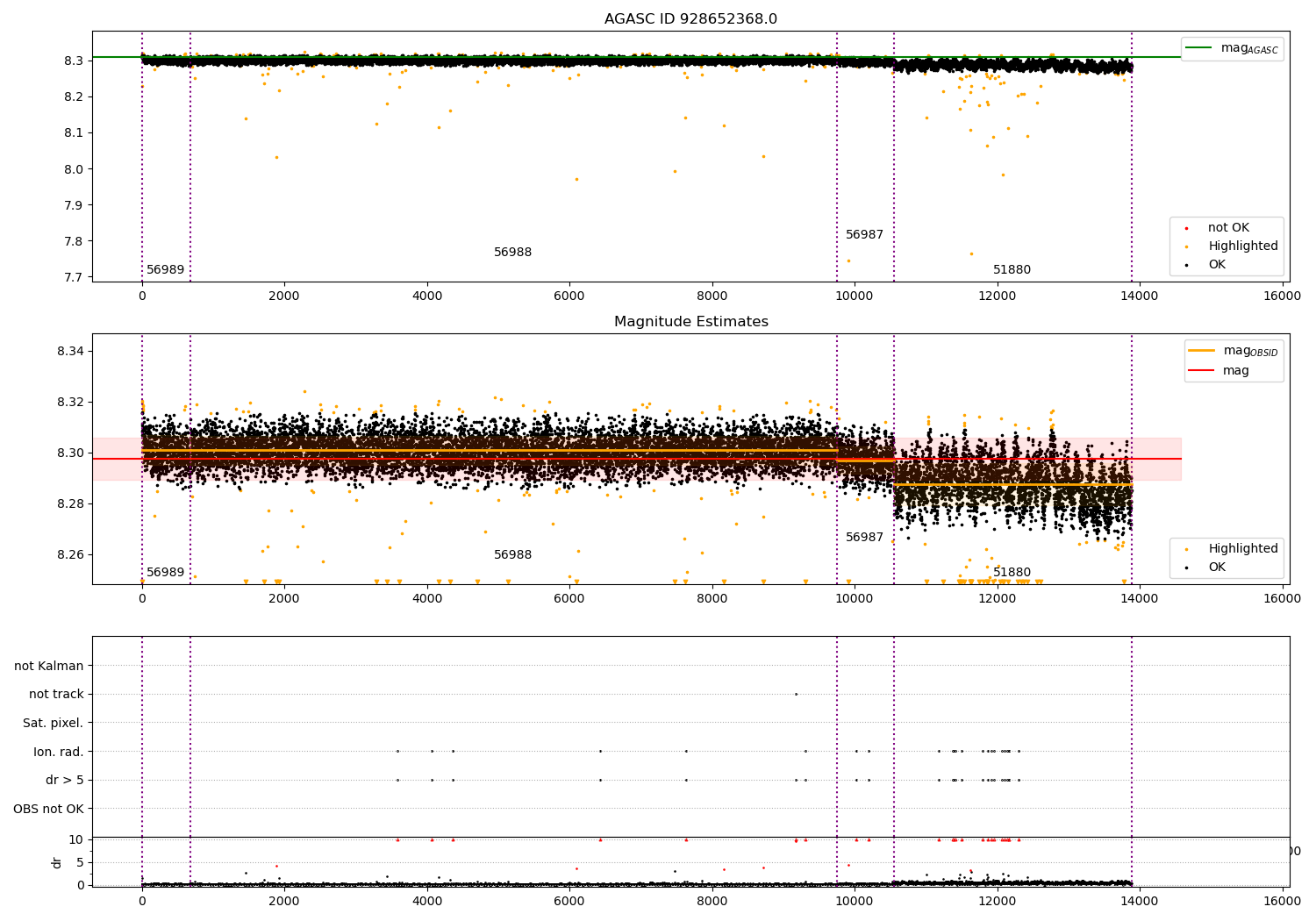The width and height of the screenshot is (1316, 921).
Task: Click 'Highlighted' legend entry in the top plot
Action: click(x=1243, y=246)
